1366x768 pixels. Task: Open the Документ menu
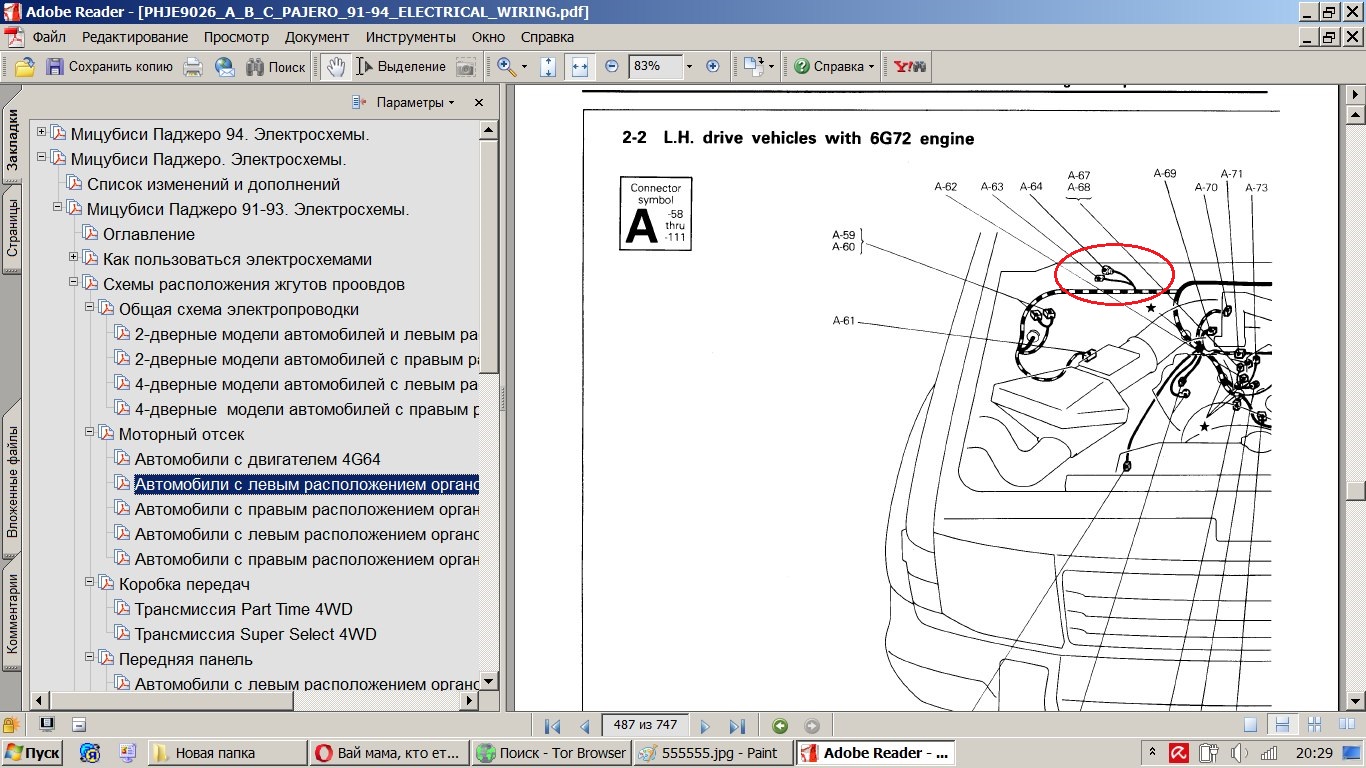[x=317, y=37]
